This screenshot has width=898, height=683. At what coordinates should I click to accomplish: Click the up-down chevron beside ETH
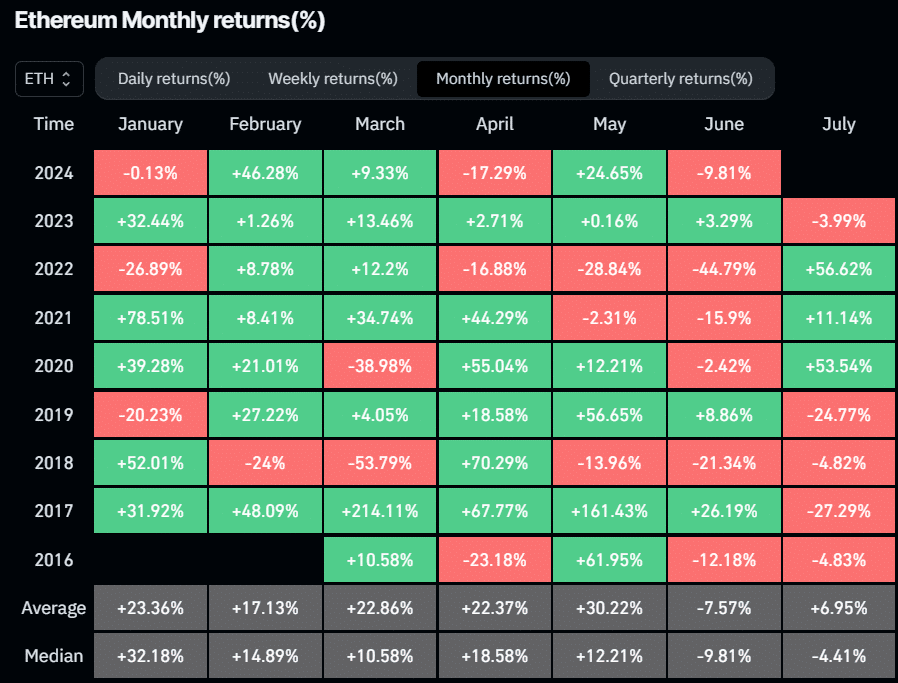(x=66, y=79)
